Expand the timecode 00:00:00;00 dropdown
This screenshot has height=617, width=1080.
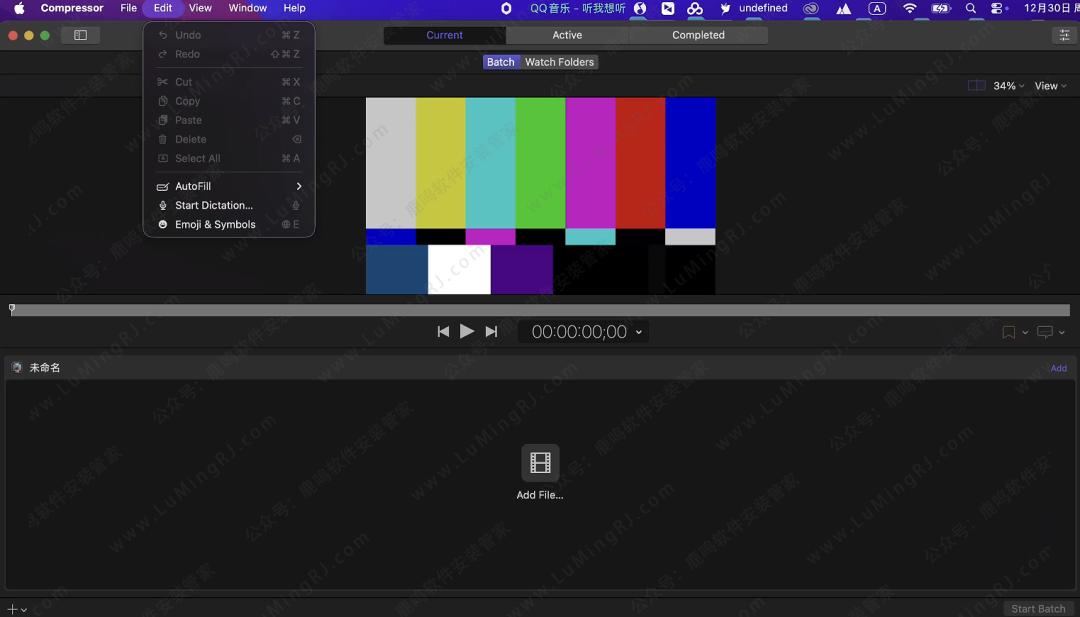coord(640,332)
